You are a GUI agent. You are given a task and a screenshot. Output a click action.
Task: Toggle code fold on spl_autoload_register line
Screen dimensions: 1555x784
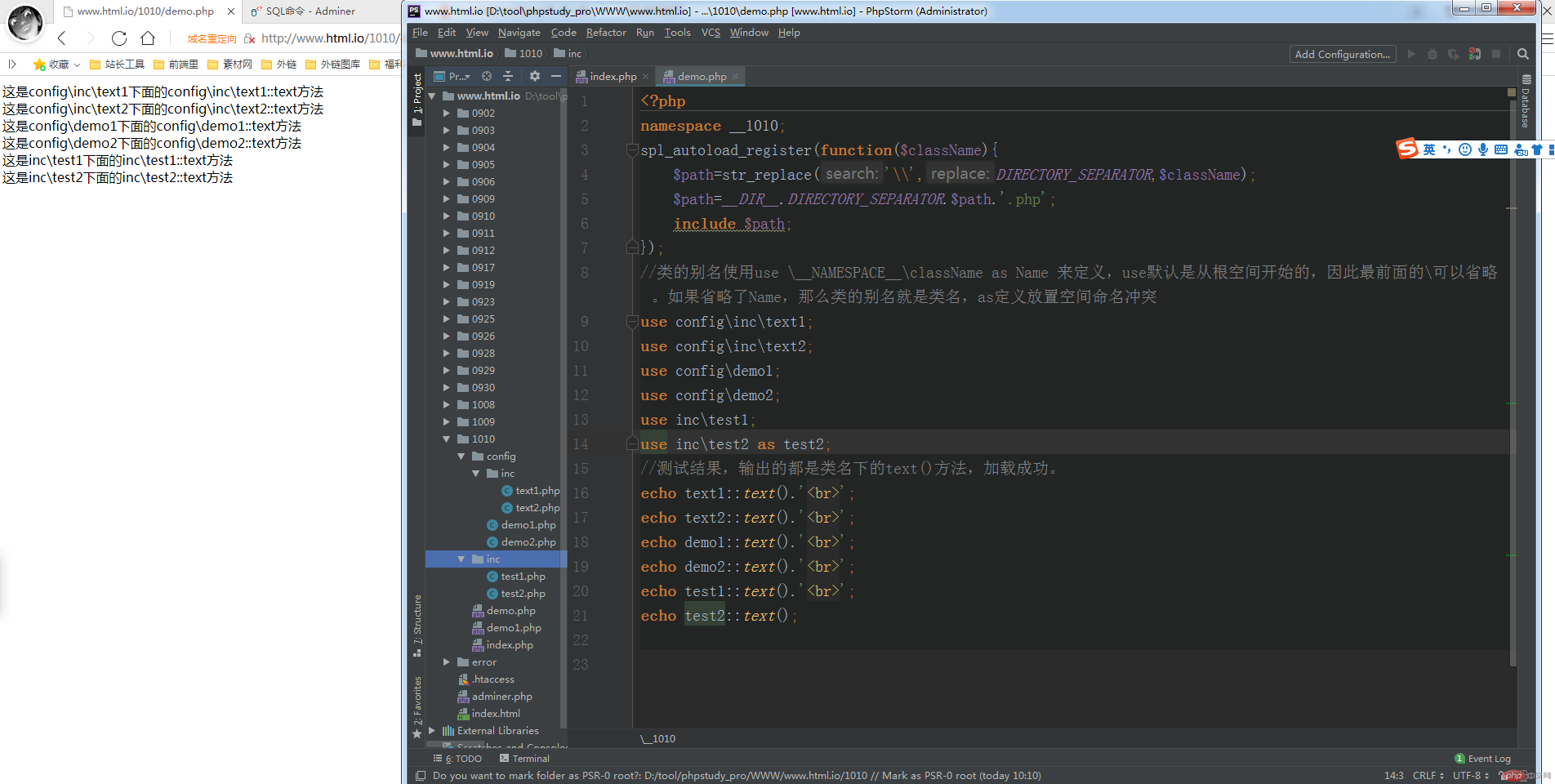tap(632, 150)
